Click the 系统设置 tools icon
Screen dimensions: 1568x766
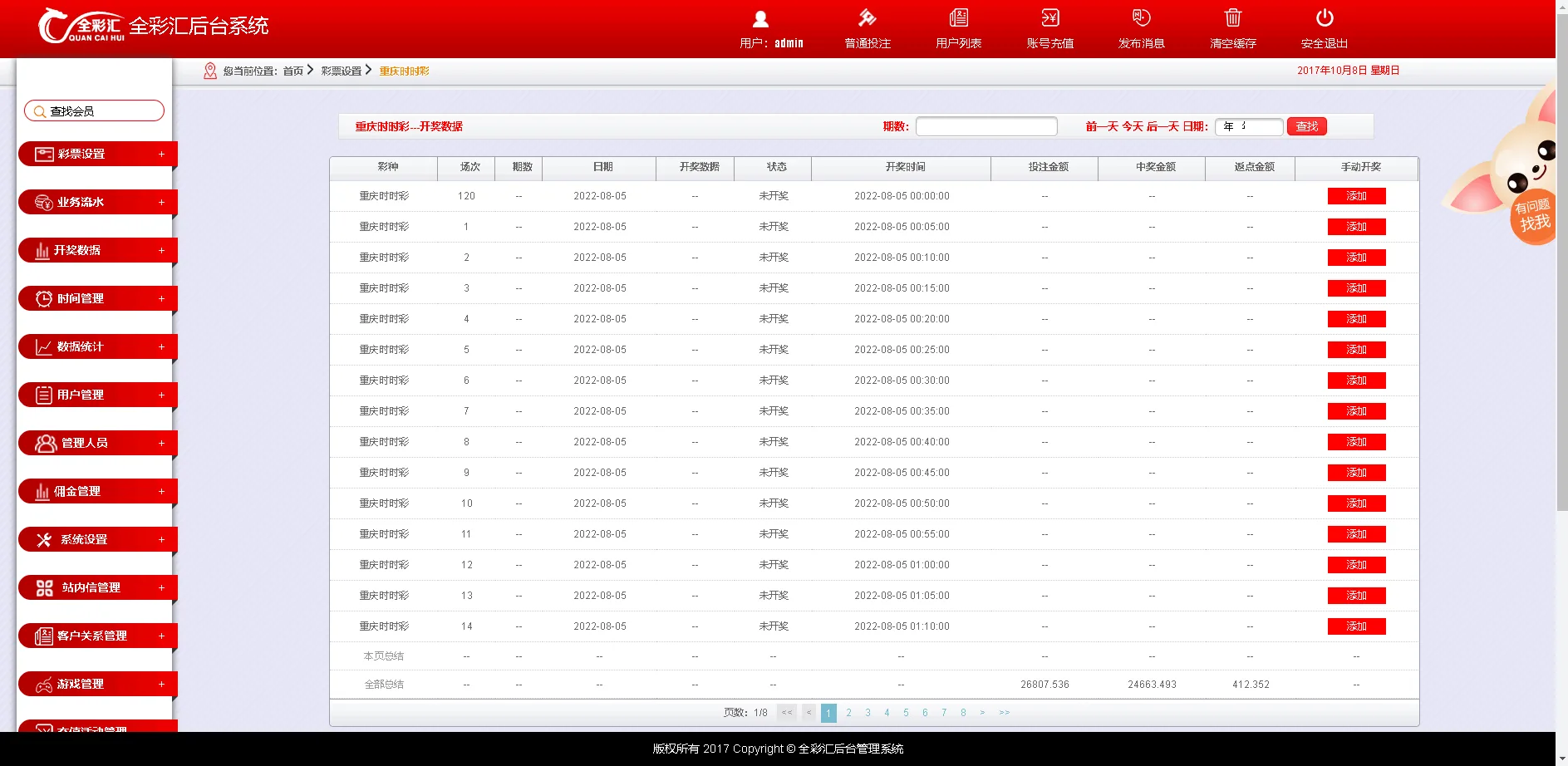pyautogui.click(x=44, y=539)
